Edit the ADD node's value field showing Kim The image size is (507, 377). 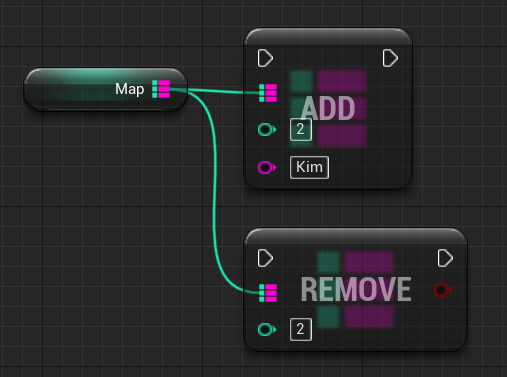309,167
